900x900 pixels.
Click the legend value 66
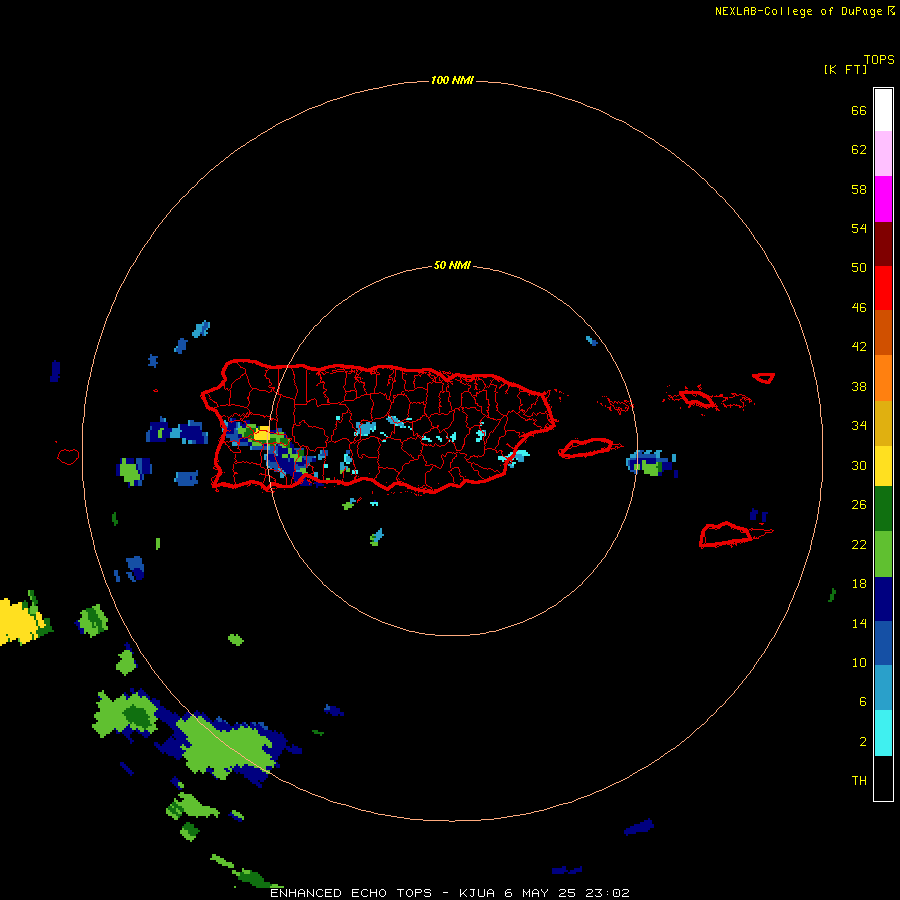(x=859, y=110)
